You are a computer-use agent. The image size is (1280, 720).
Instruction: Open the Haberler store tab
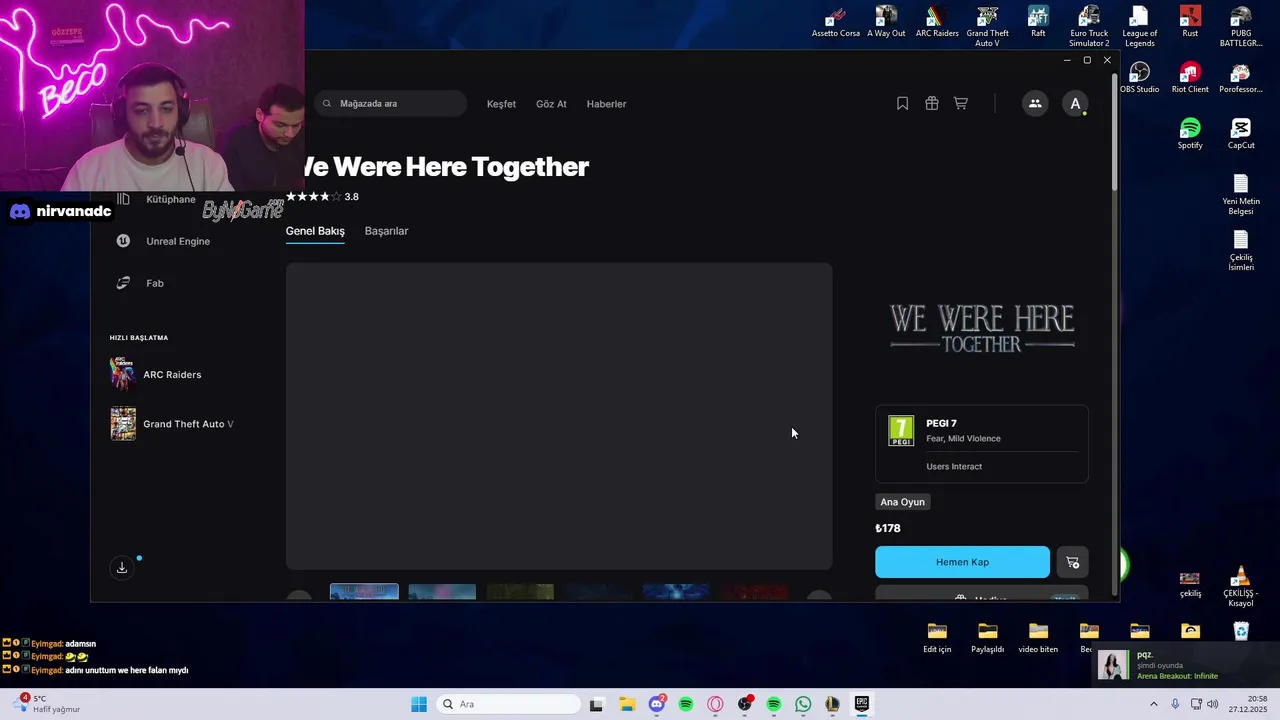pos(606,104)
